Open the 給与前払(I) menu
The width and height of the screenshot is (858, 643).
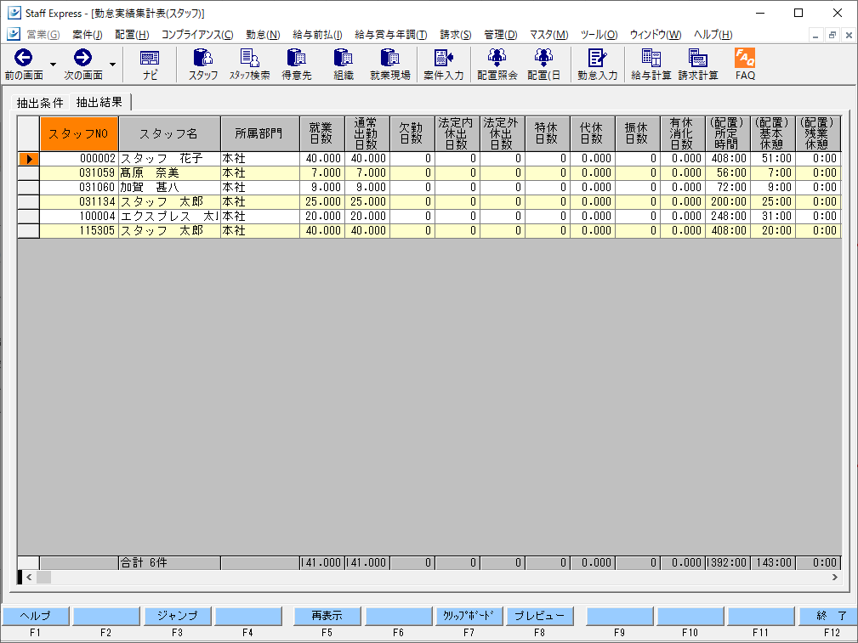(x=317, y=34)
